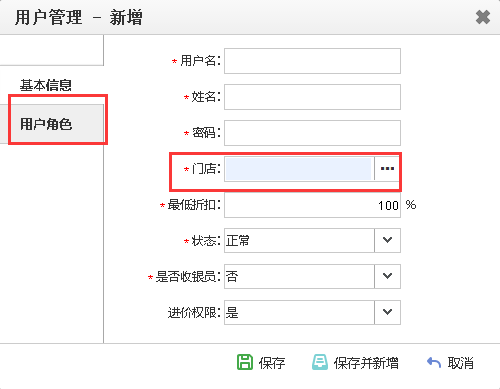Open store picker via the ellipsis button
The height and width of the screenshot is (389, 500).
tap(387, 169)
